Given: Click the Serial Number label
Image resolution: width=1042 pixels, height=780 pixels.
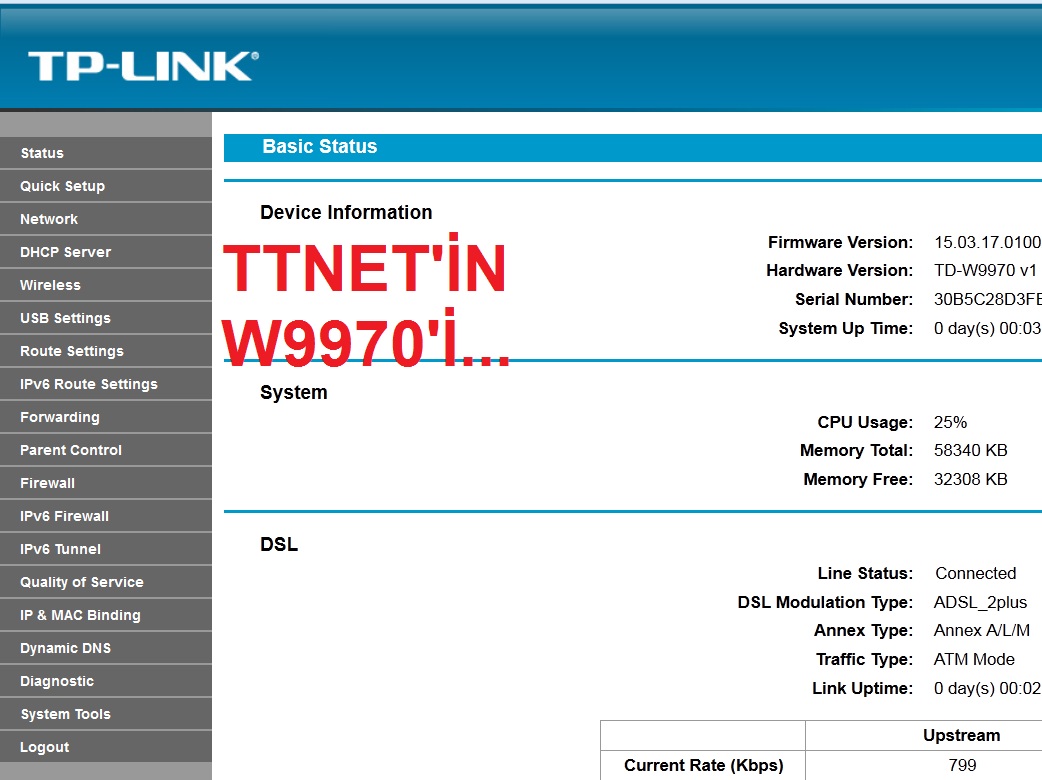Looking at the screenshot, I should point(854,299).
